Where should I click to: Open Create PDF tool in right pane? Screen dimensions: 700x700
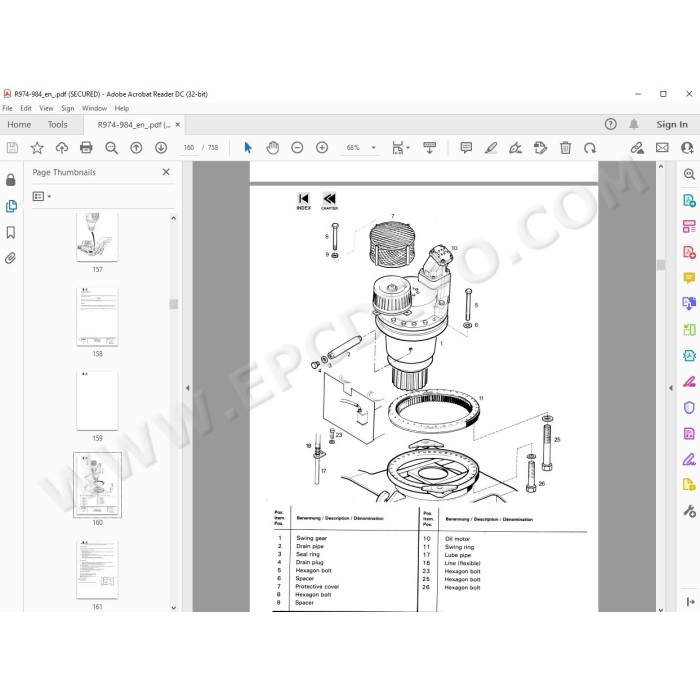(689, 252)
